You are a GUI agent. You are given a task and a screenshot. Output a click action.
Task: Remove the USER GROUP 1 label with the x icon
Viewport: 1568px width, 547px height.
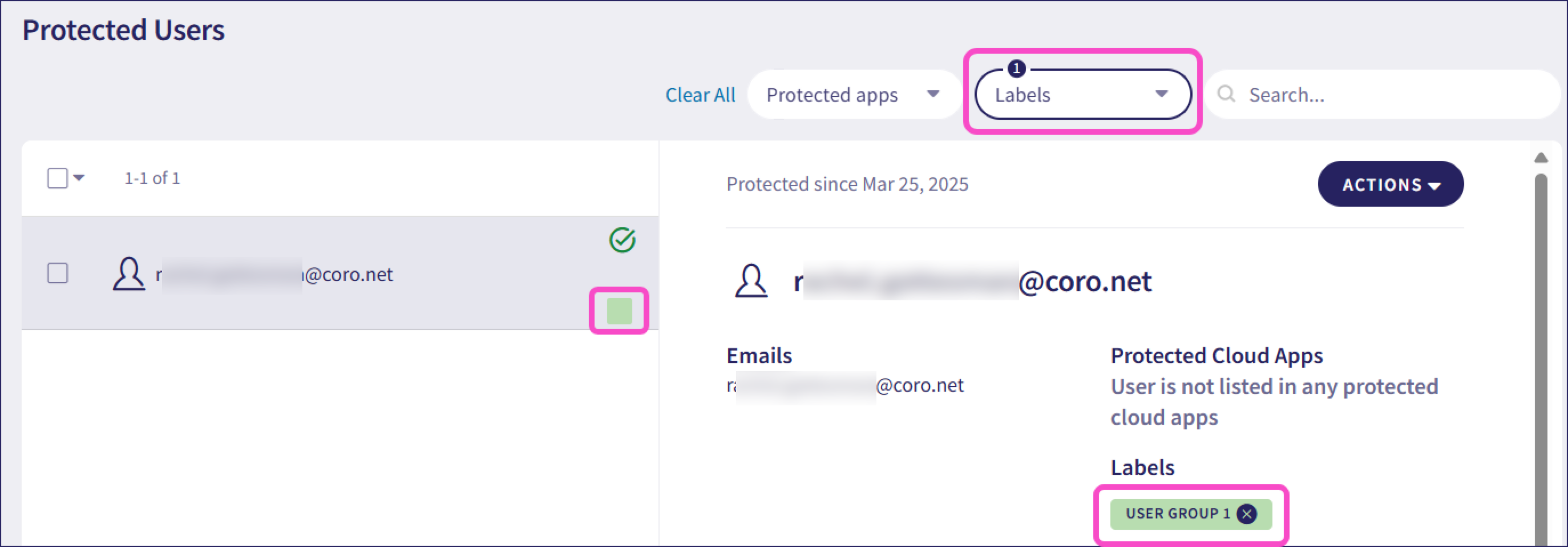(x=1247, y=513)
